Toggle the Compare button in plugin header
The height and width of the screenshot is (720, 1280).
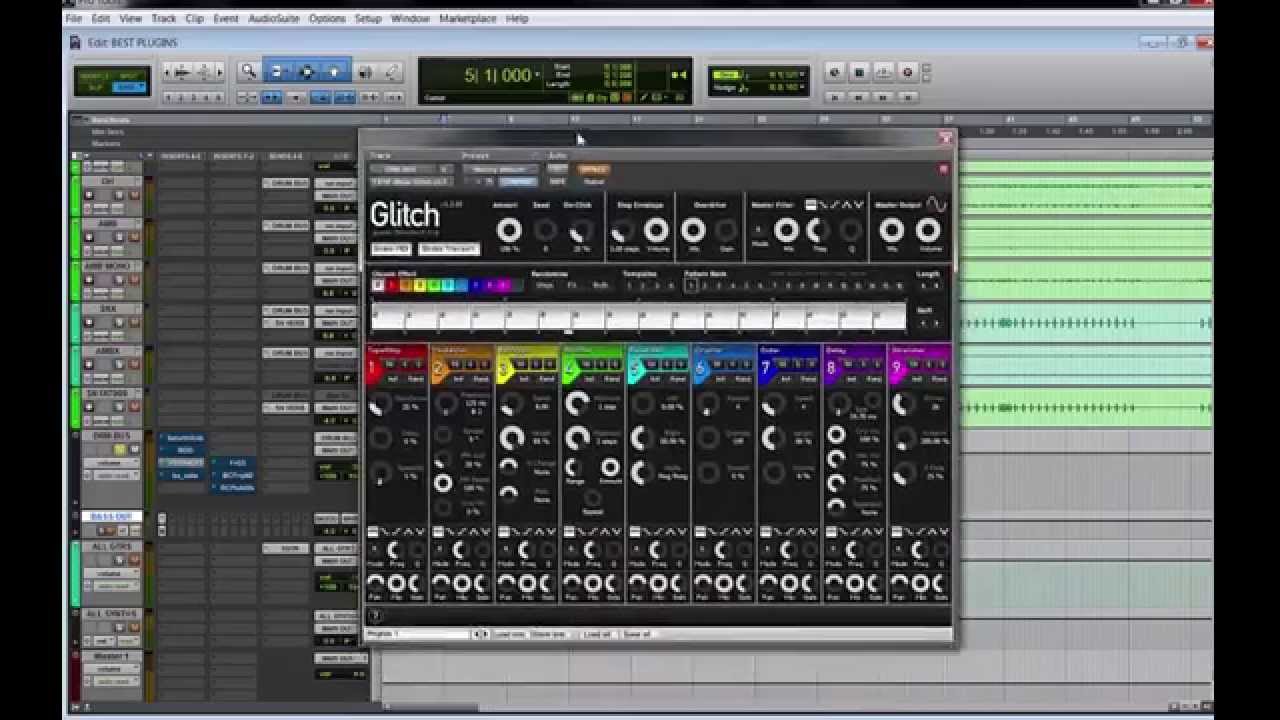point(517,181)
